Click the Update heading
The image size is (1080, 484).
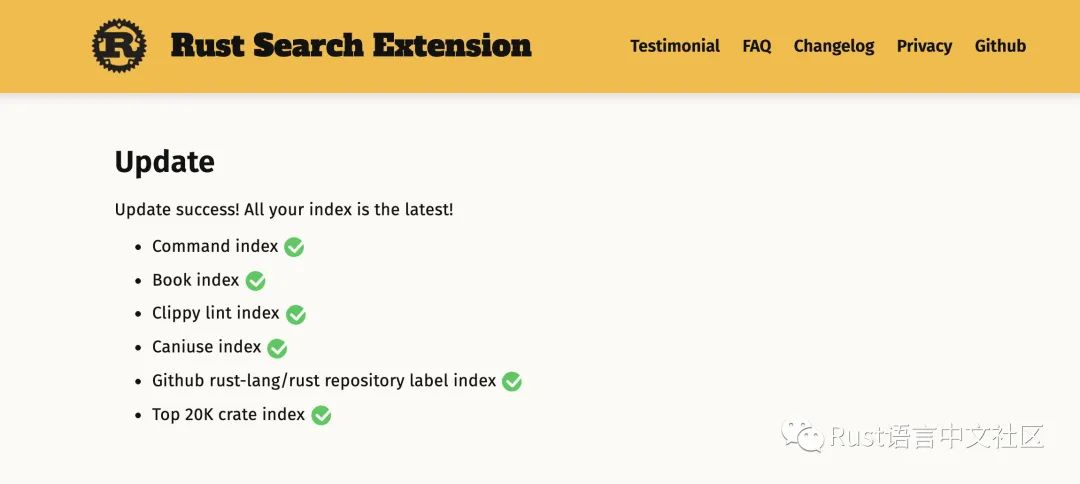pyautogui.click(x=165, y=162)
